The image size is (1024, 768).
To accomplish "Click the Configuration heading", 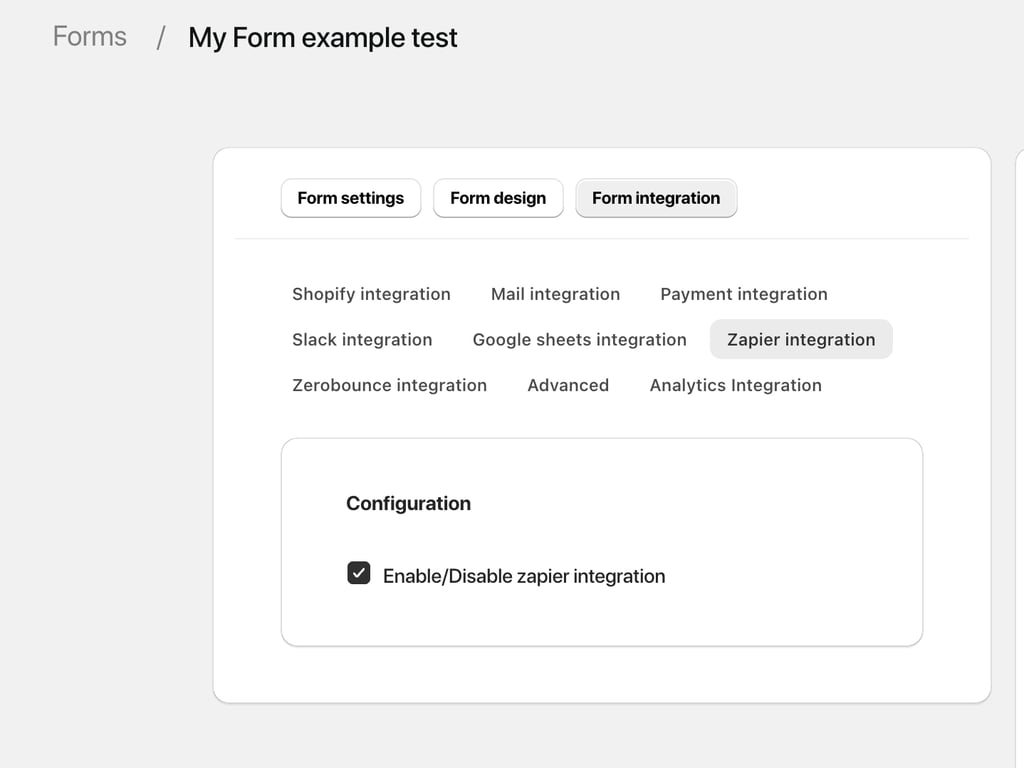I will click(x=408, y=504).
